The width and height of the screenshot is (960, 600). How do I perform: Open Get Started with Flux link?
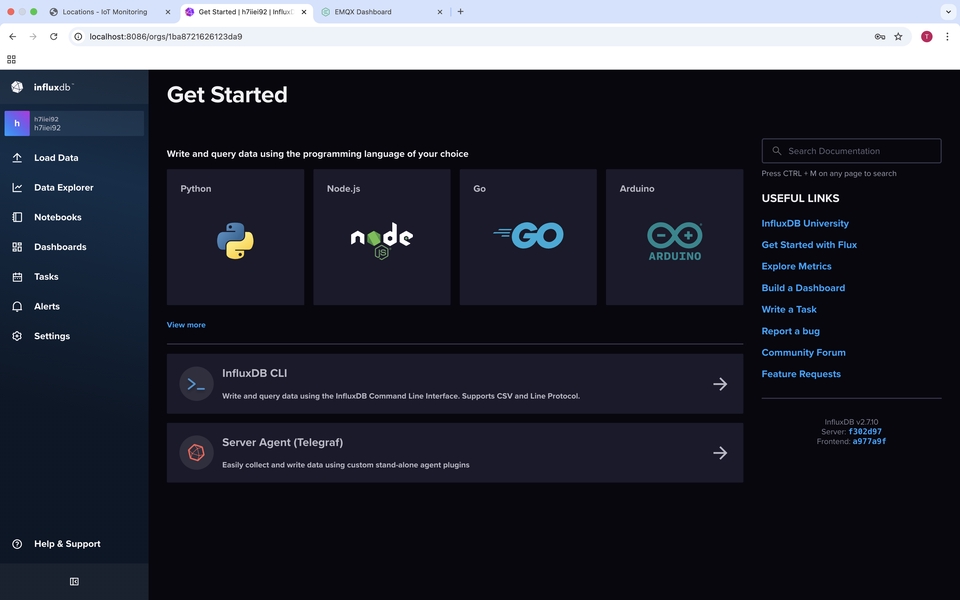[809, 245]
